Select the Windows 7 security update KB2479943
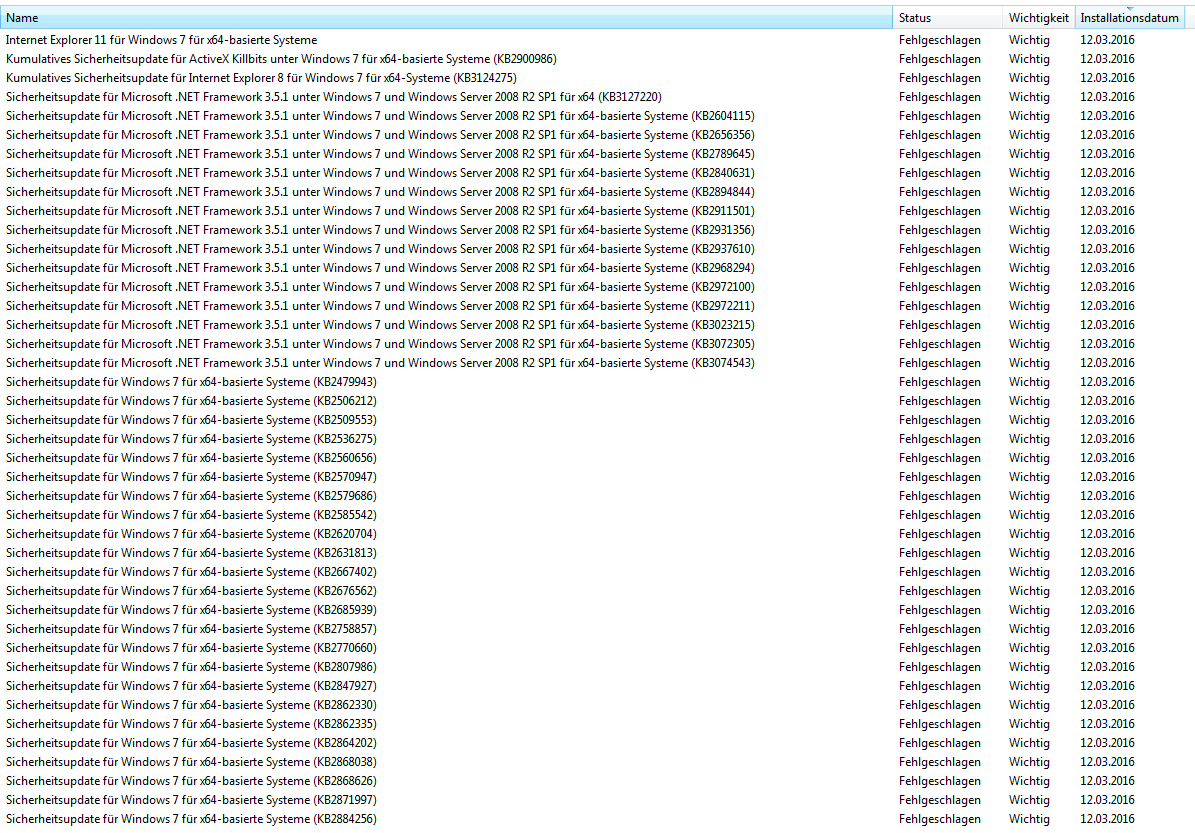The height and width of the screenshot is (833, 1195). [x=191, y=382]
